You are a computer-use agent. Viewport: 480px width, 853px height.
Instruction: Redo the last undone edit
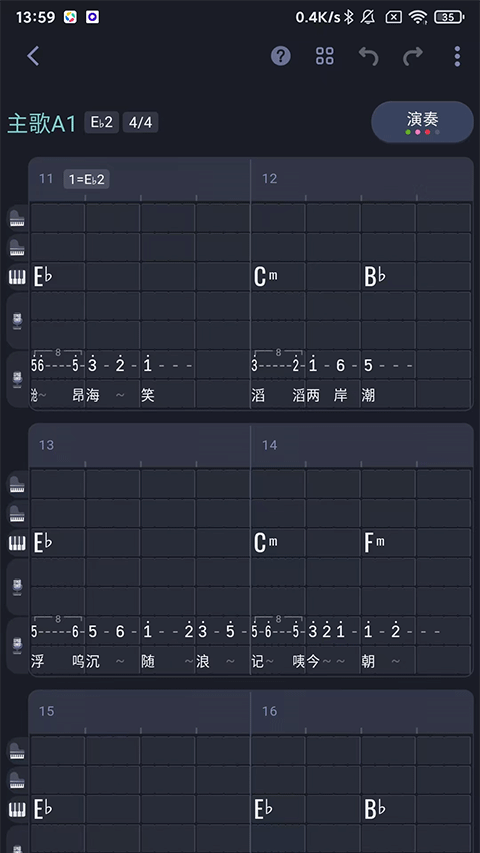(x=413, y=55)
